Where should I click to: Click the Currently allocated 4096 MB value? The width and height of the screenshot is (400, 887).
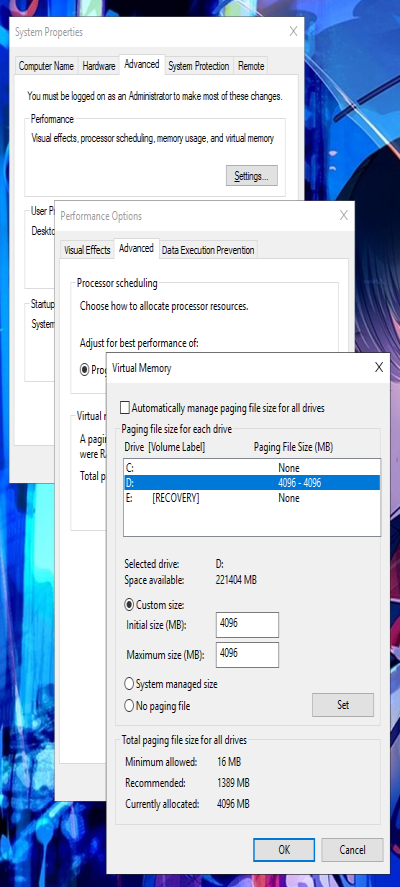pyautogui.click(x=233, y=803)
